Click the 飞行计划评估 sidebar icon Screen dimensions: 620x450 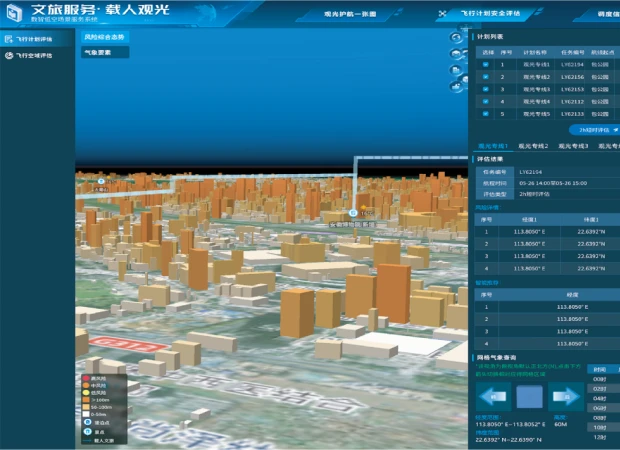(9, 39)
